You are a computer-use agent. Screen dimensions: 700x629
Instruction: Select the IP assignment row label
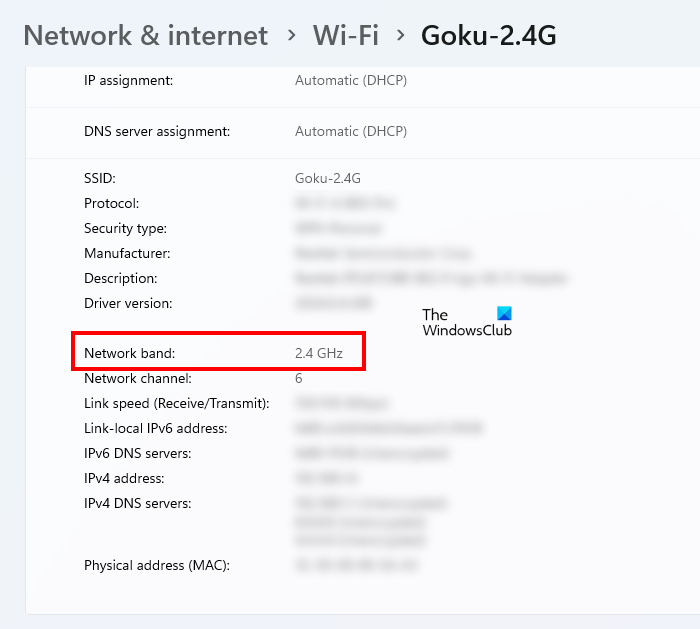coord(129,80)
